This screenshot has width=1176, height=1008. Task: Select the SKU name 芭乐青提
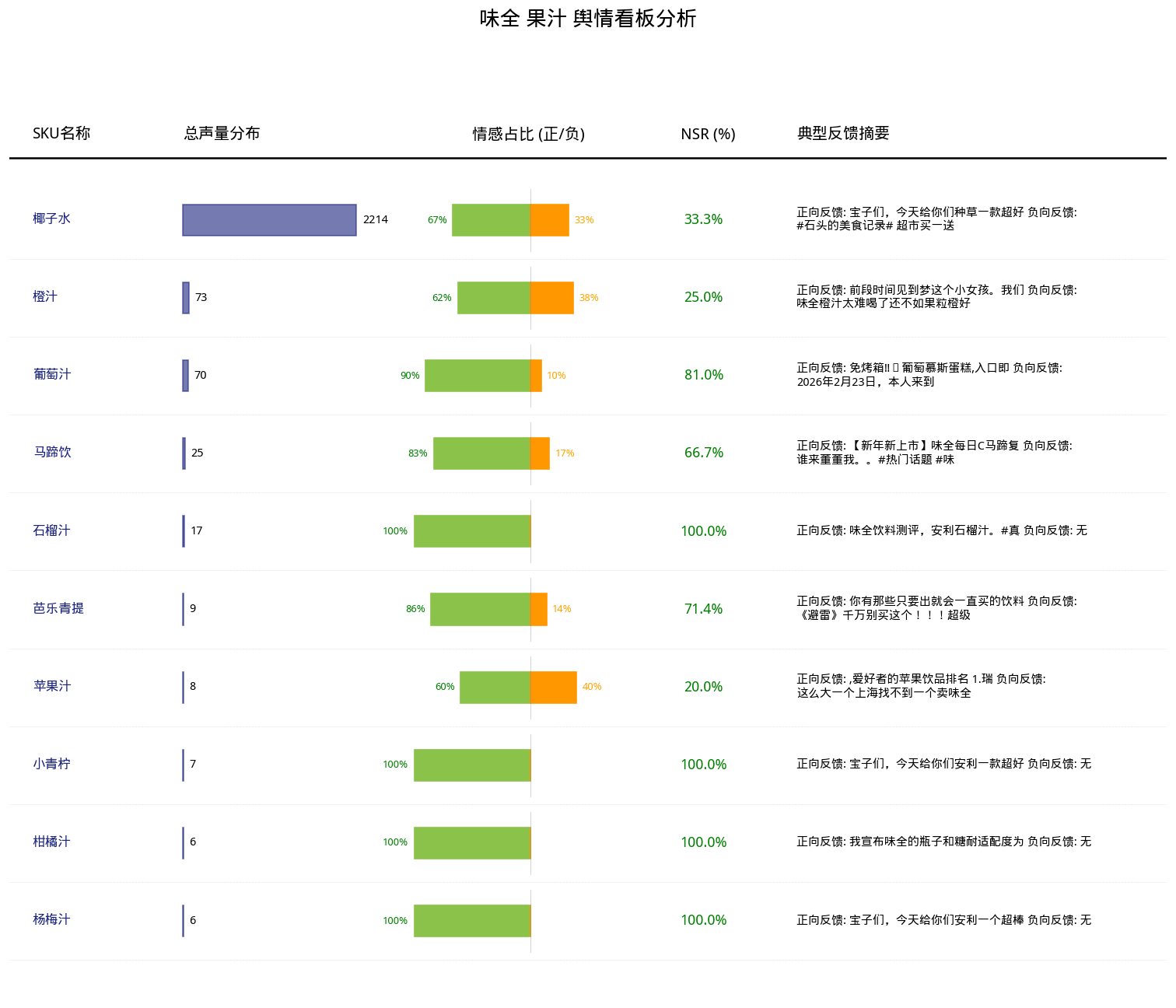click(58, 608)
